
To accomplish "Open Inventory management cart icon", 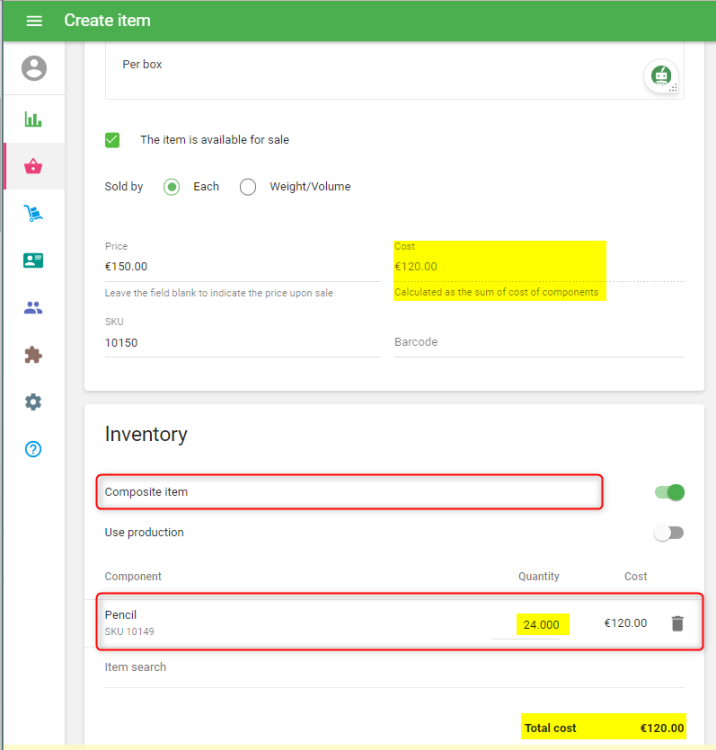I will pyautogui.click(x=34, y=214).
